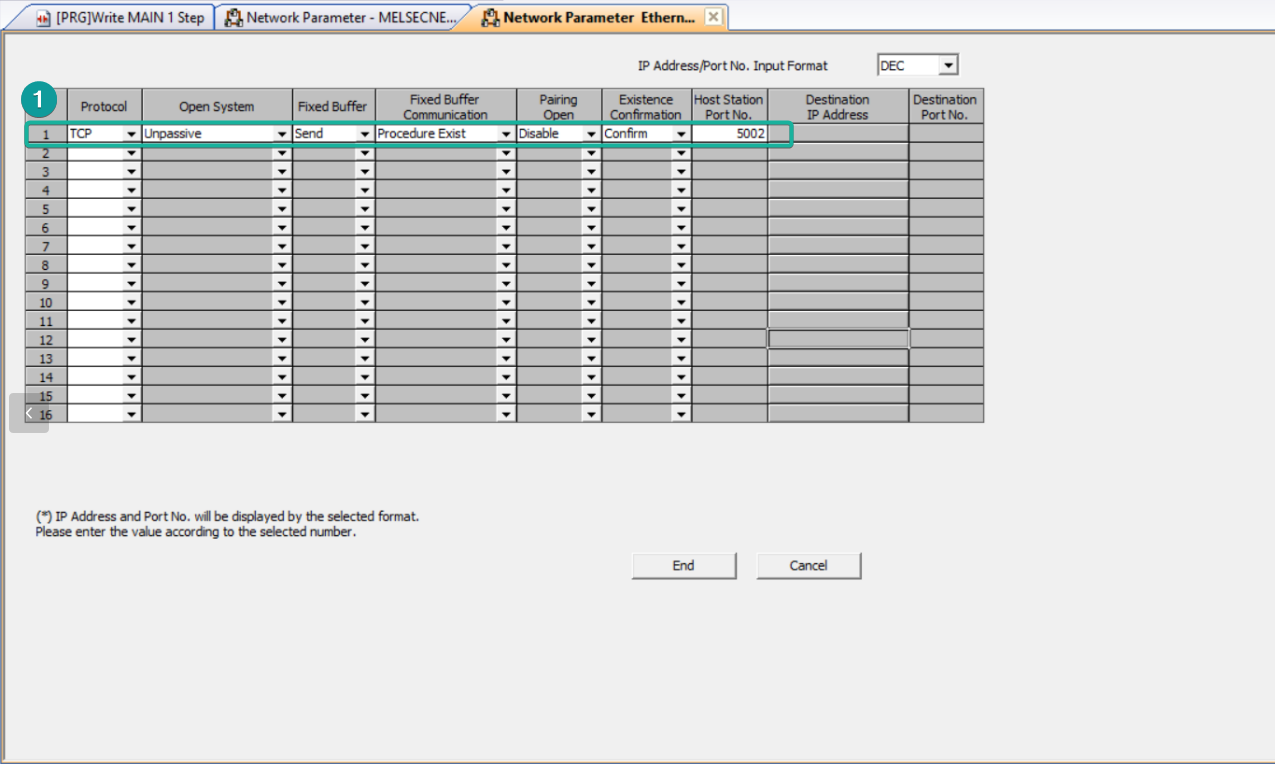Open the Network Parameter - MELSECNE... tab
The height and width of the screenshot is (767, 1275).
pos(341,17)
